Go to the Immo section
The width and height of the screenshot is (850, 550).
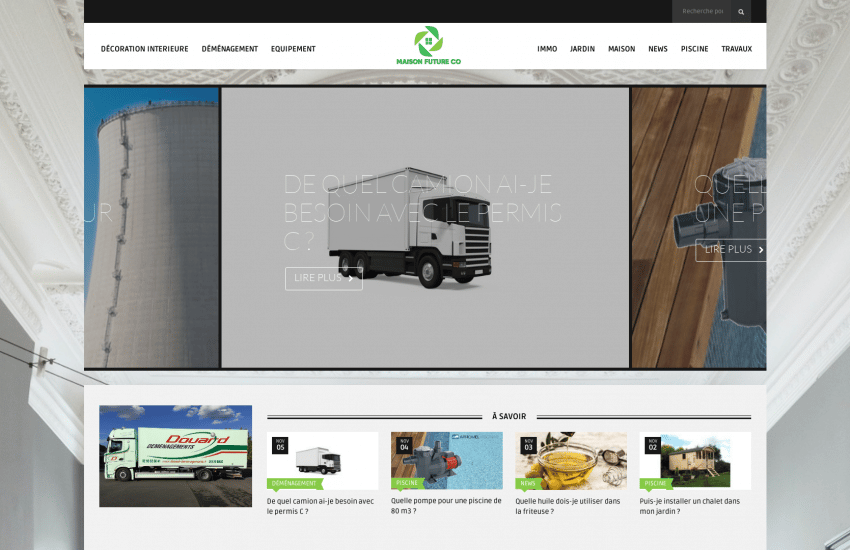[x=547, y=49]
